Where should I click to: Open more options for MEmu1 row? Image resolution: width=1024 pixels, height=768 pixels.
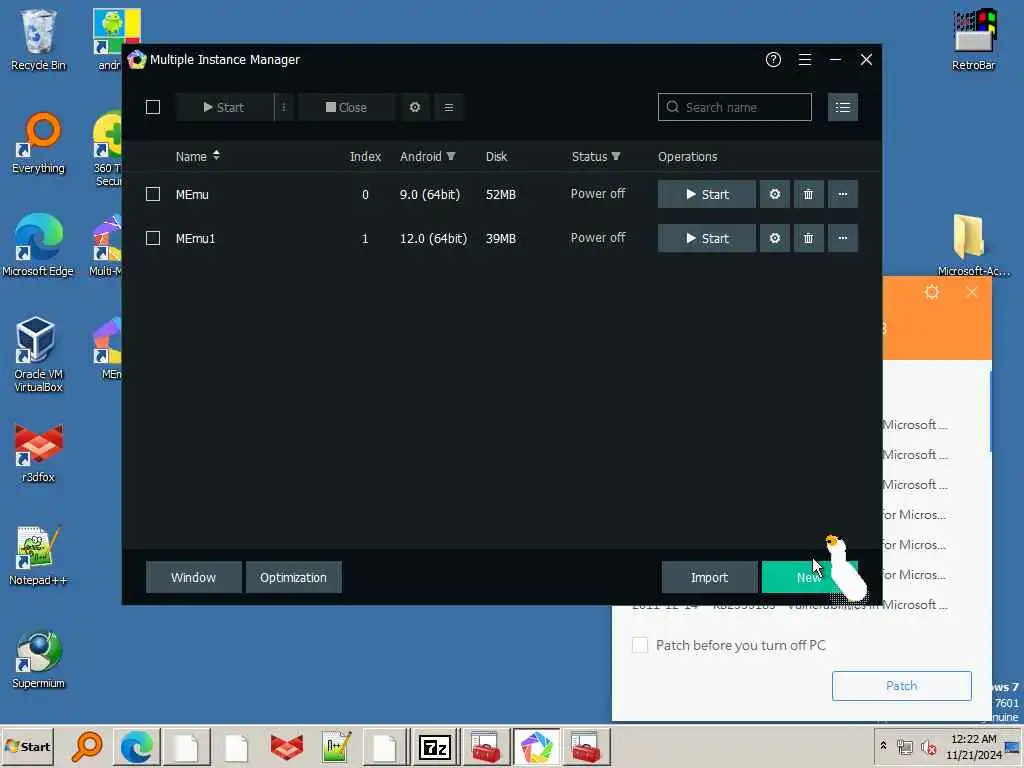tap(842, 238)
